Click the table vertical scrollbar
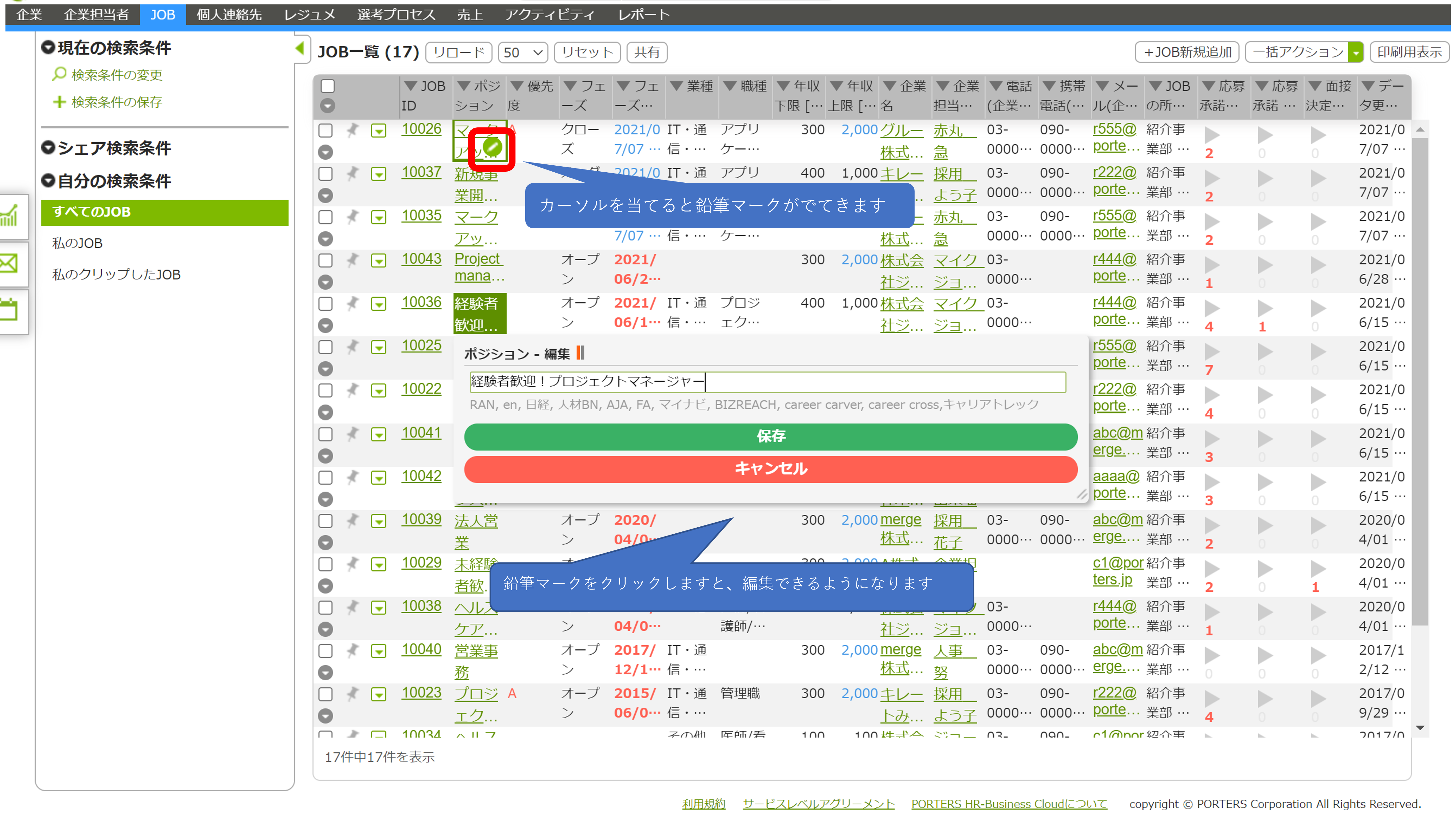This screenshot has width=1456, height=821. click(x=1420, y=381)
